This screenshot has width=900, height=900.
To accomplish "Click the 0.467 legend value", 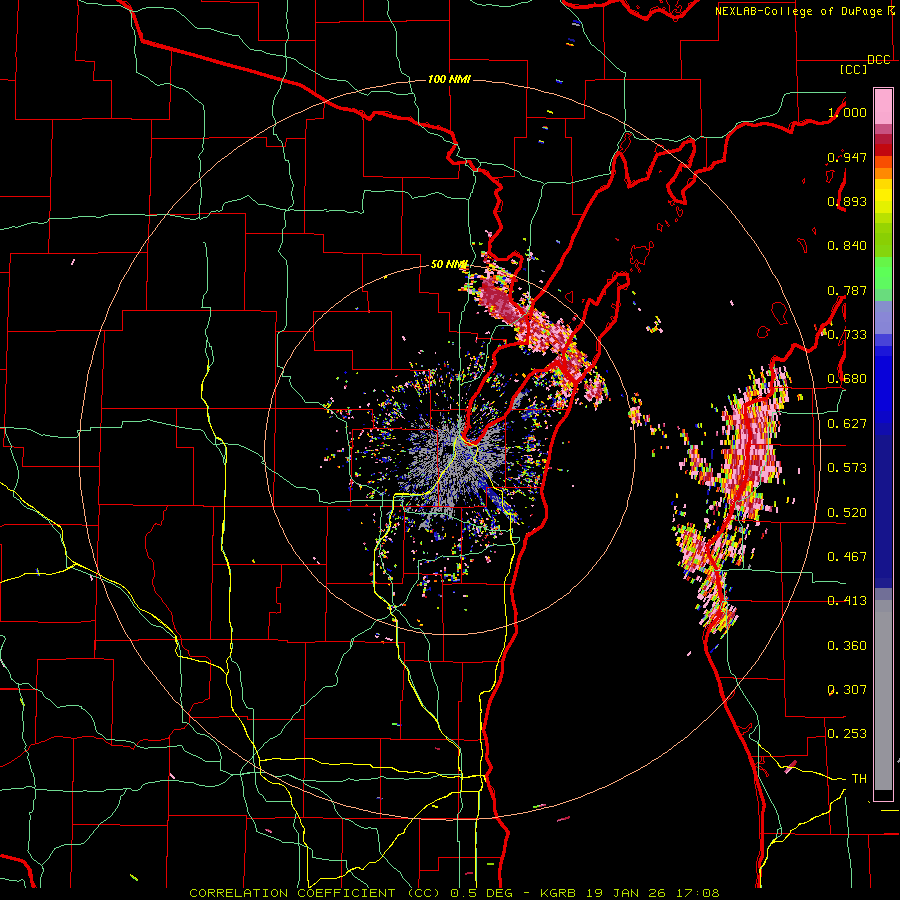I will (x=847, y=556).
